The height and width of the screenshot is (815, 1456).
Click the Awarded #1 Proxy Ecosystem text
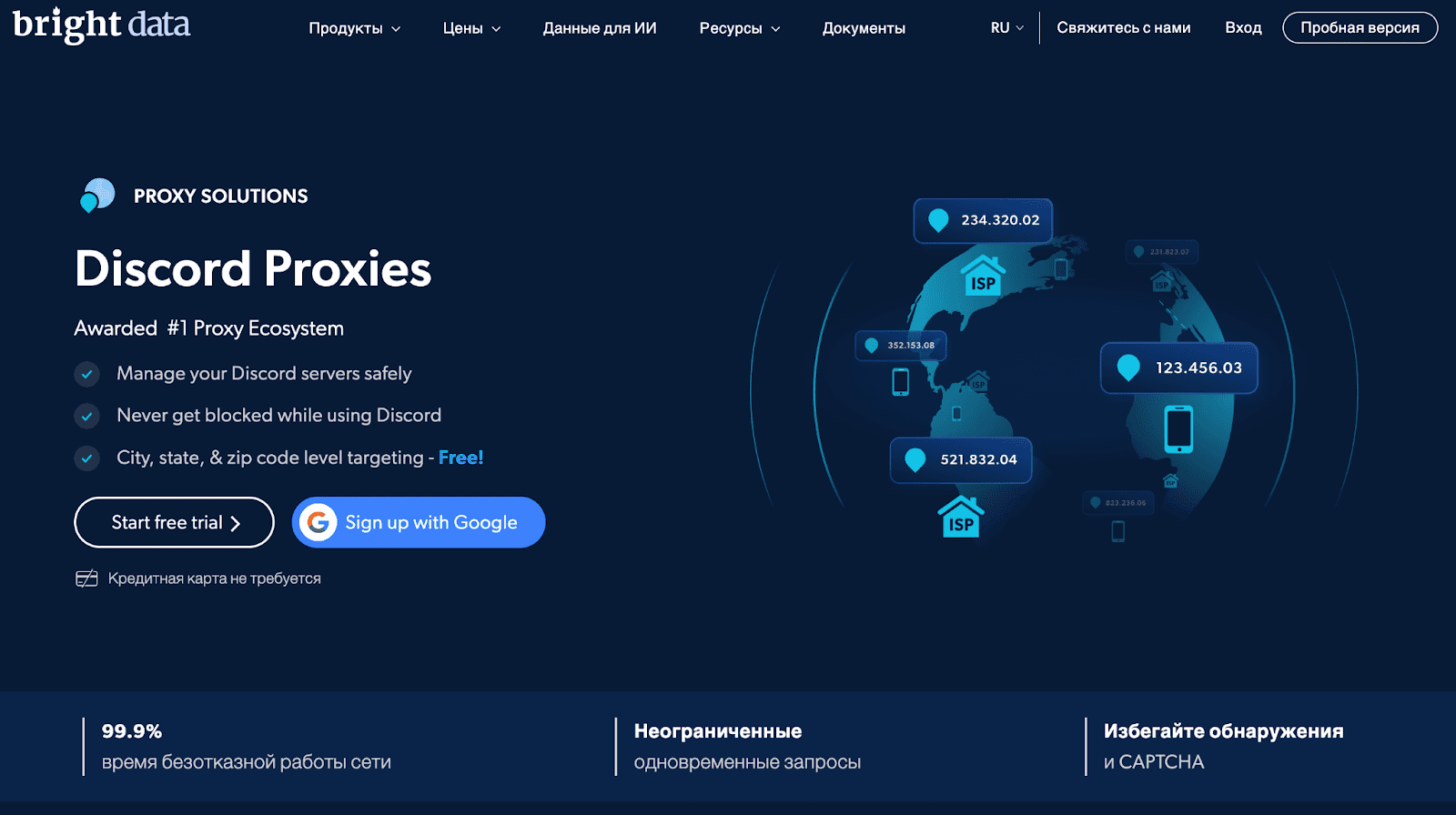tap(209, 328)
